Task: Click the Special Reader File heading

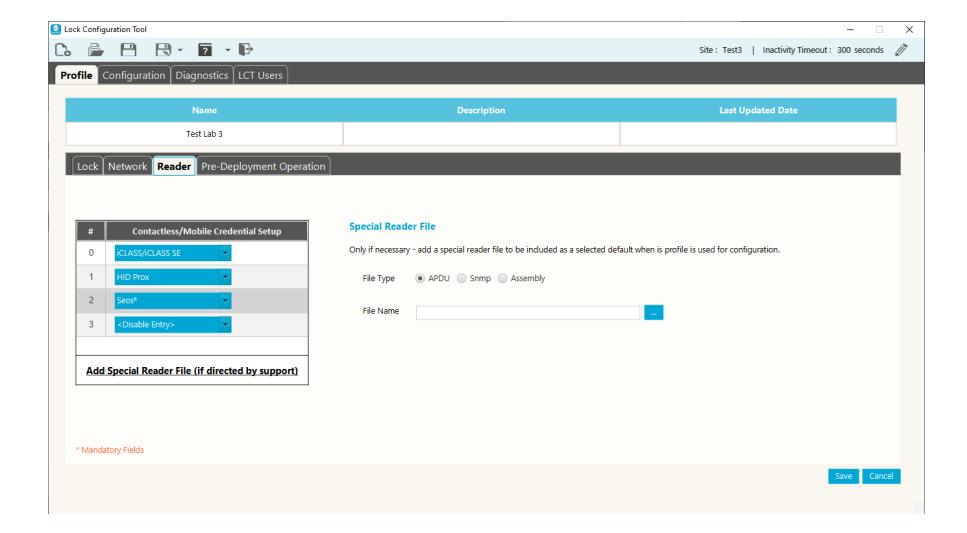Action: pyautogui.click(x=392, y=226)
